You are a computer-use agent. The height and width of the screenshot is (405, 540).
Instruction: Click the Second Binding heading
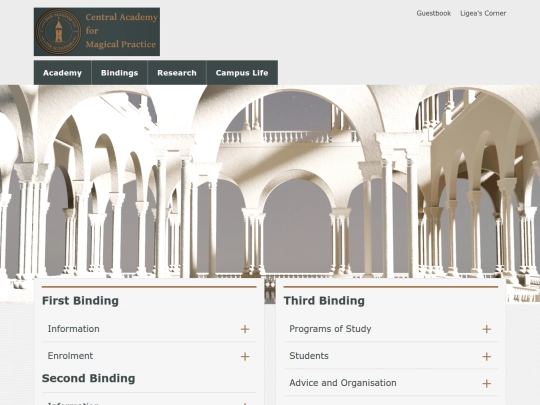coord(89,378)
